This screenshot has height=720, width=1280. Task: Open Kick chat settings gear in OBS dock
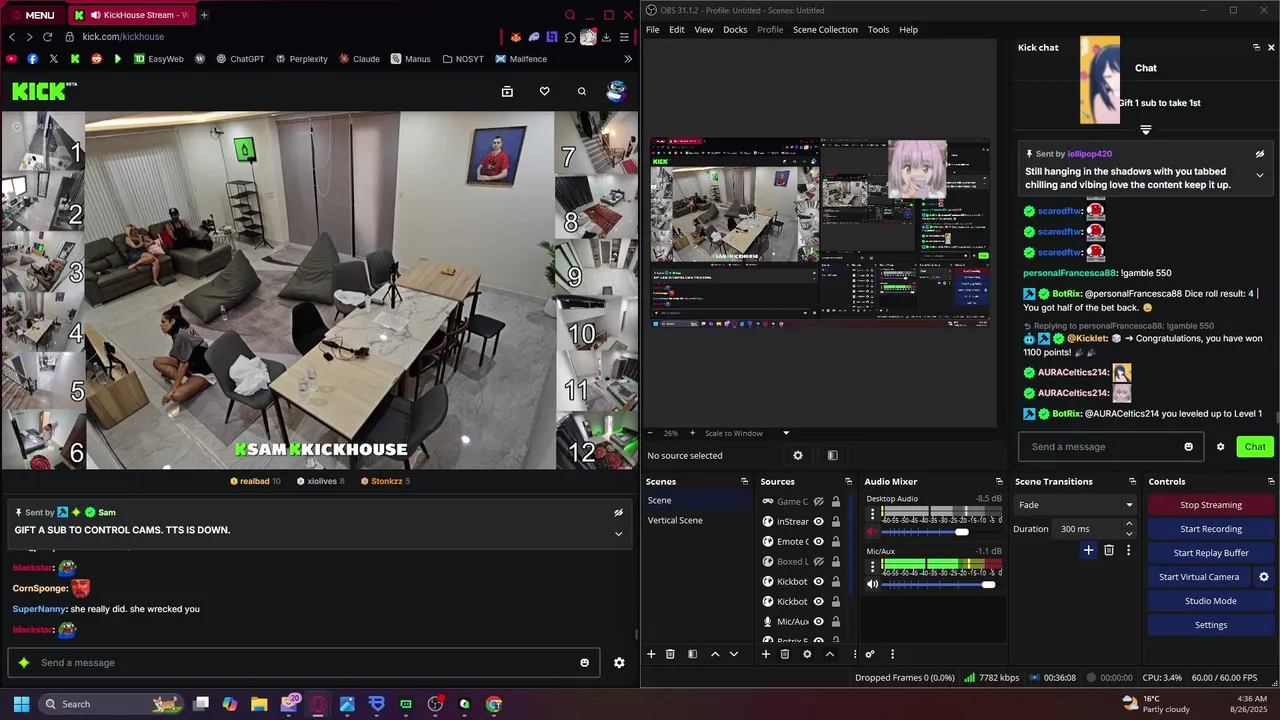point(1220,447)
